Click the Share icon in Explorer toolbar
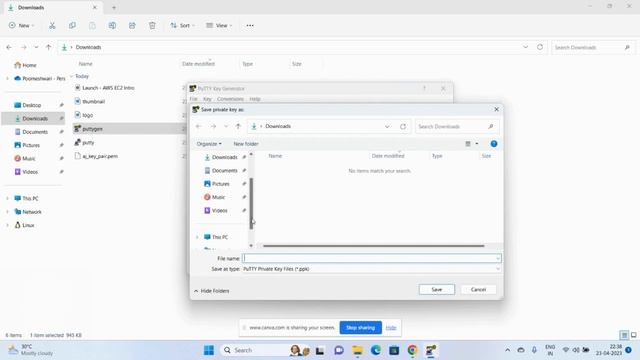 [x=132, y=25]
